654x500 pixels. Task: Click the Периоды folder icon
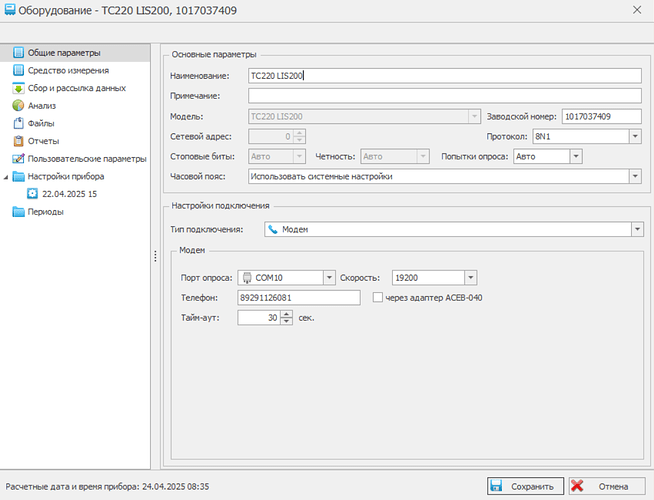[x=18, y=212]
